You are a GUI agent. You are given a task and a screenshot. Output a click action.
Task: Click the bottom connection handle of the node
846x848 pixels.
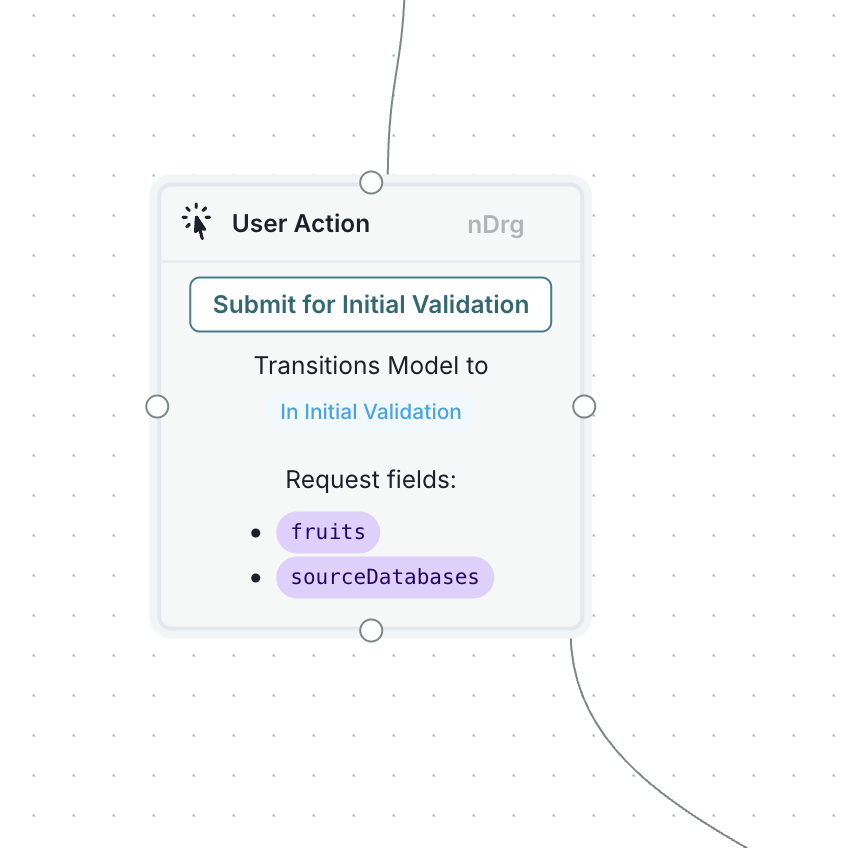pos(371,630)
